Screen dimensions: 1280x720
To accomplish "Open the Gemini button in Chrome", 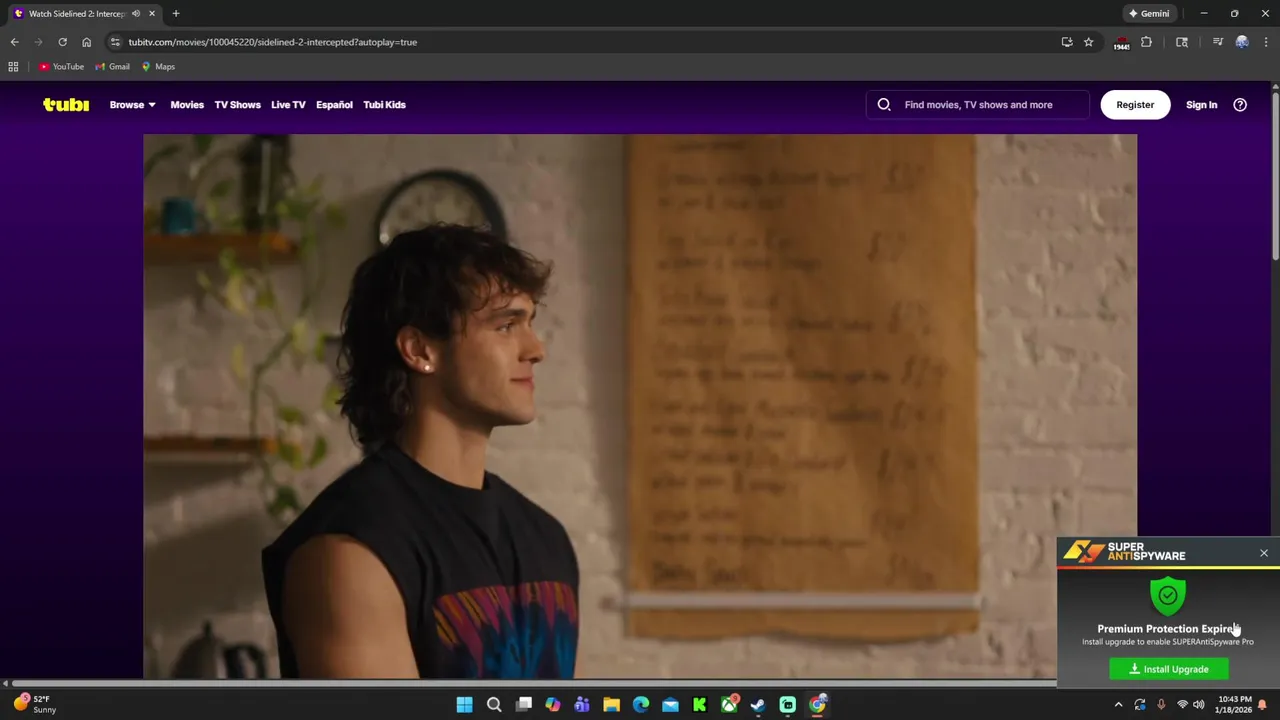I will click(1148, 14).
